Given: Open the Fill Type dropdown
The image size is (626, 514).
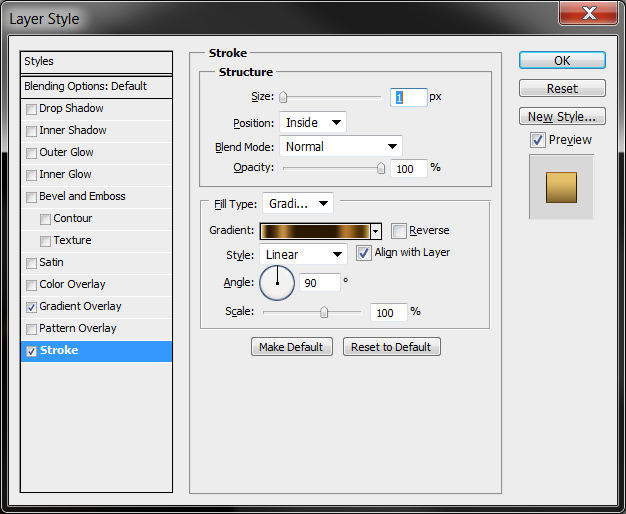Looking at the screenshot, I should 298,204.
